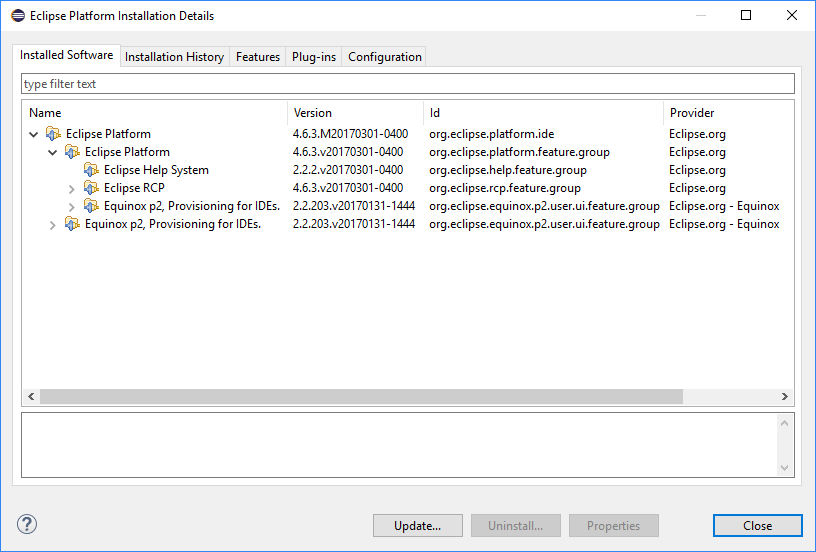Image resolution: width=816 pixels, height=552 pixels.
Task: Click the Close button
Action: 758,525
